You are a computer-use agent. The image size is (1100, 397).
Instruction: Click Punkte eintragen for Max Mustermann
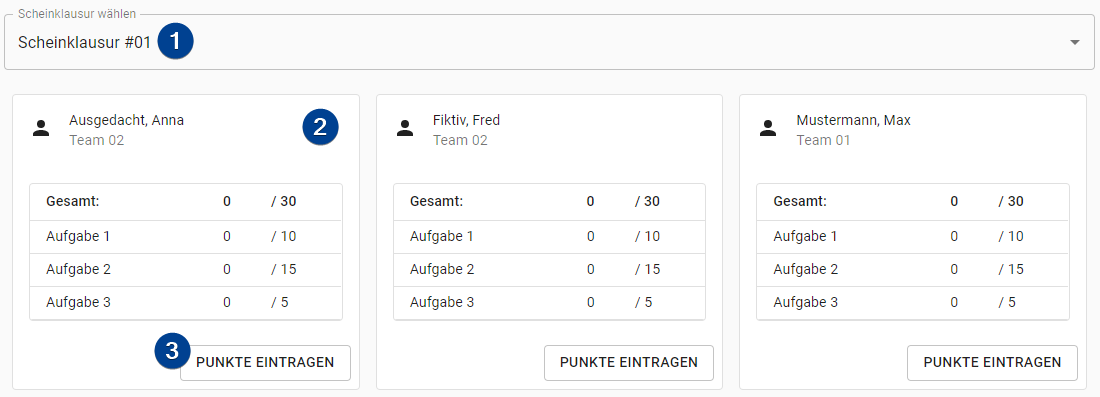(992, 363)
